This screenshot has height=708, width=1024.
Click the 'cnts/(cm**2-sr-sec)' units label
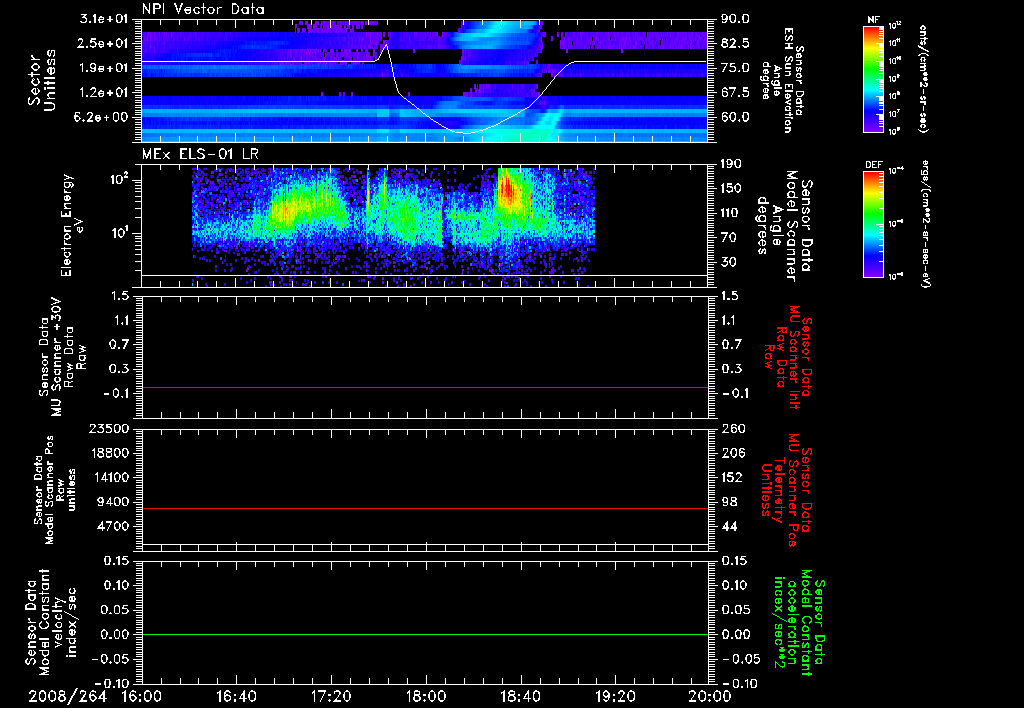point(922,78)
